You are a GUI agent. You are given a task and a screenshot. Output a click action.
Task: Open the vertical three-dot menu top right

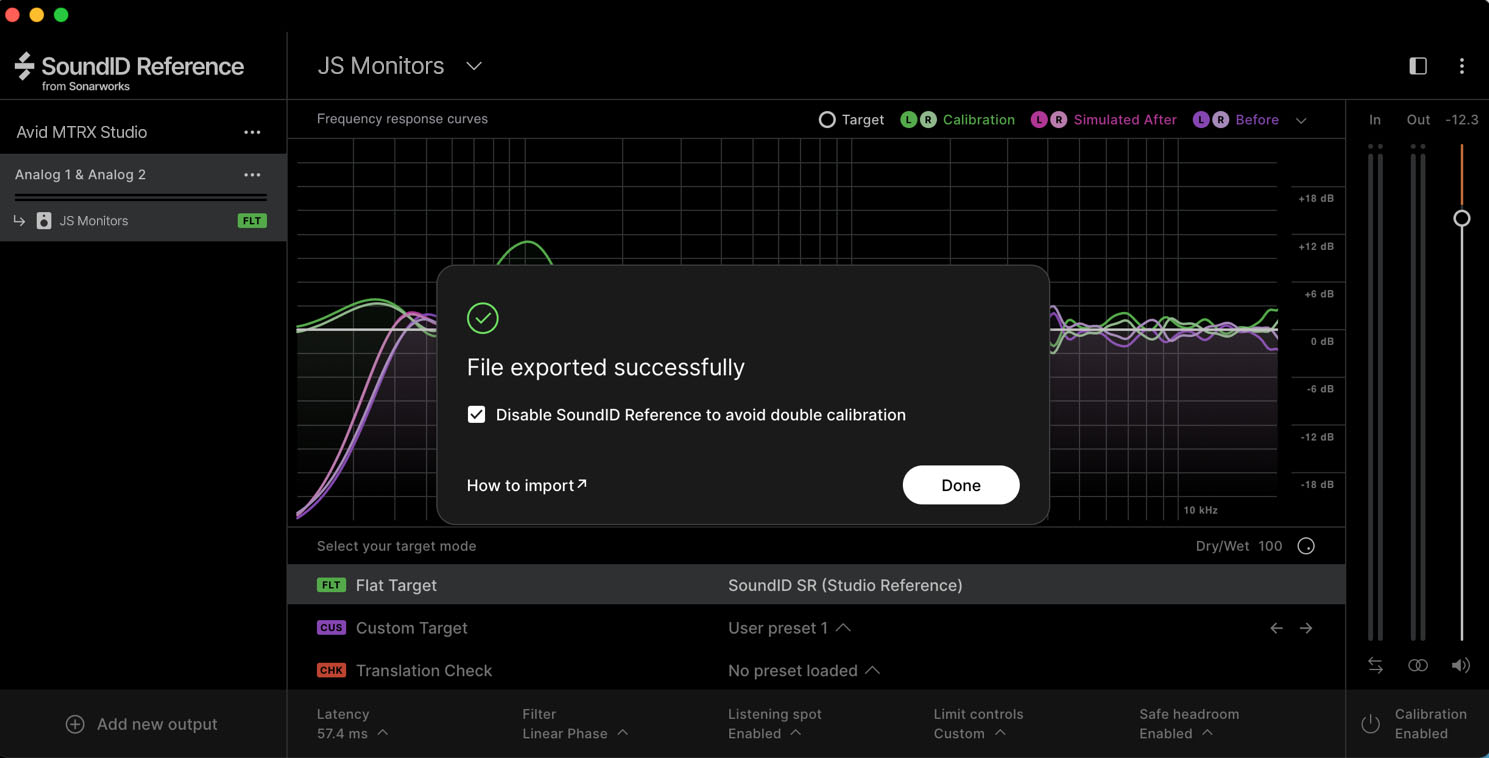click(x=1462, y=66)
